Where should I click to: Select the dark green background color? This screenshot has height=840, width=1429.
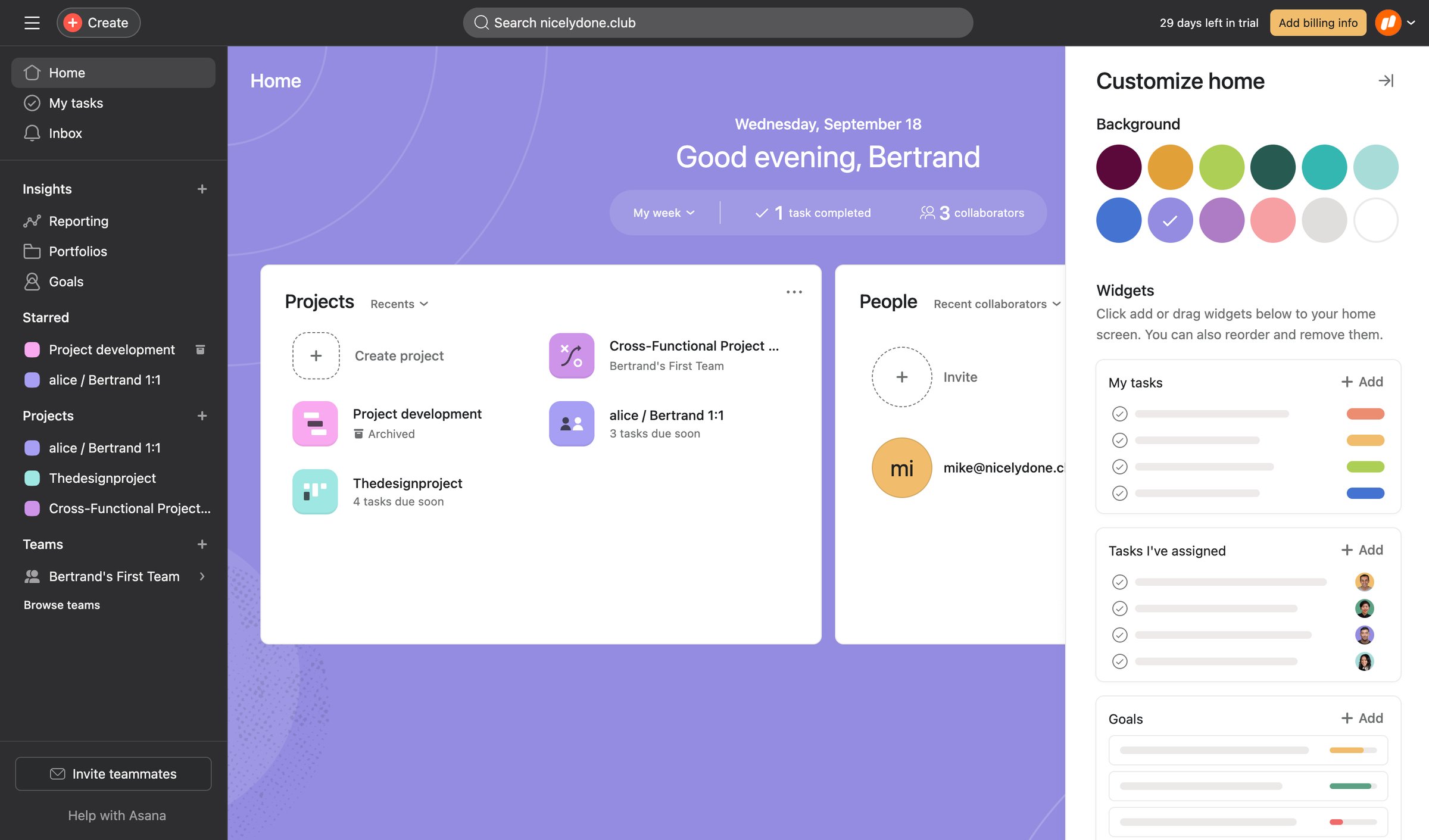point(1272,167)
